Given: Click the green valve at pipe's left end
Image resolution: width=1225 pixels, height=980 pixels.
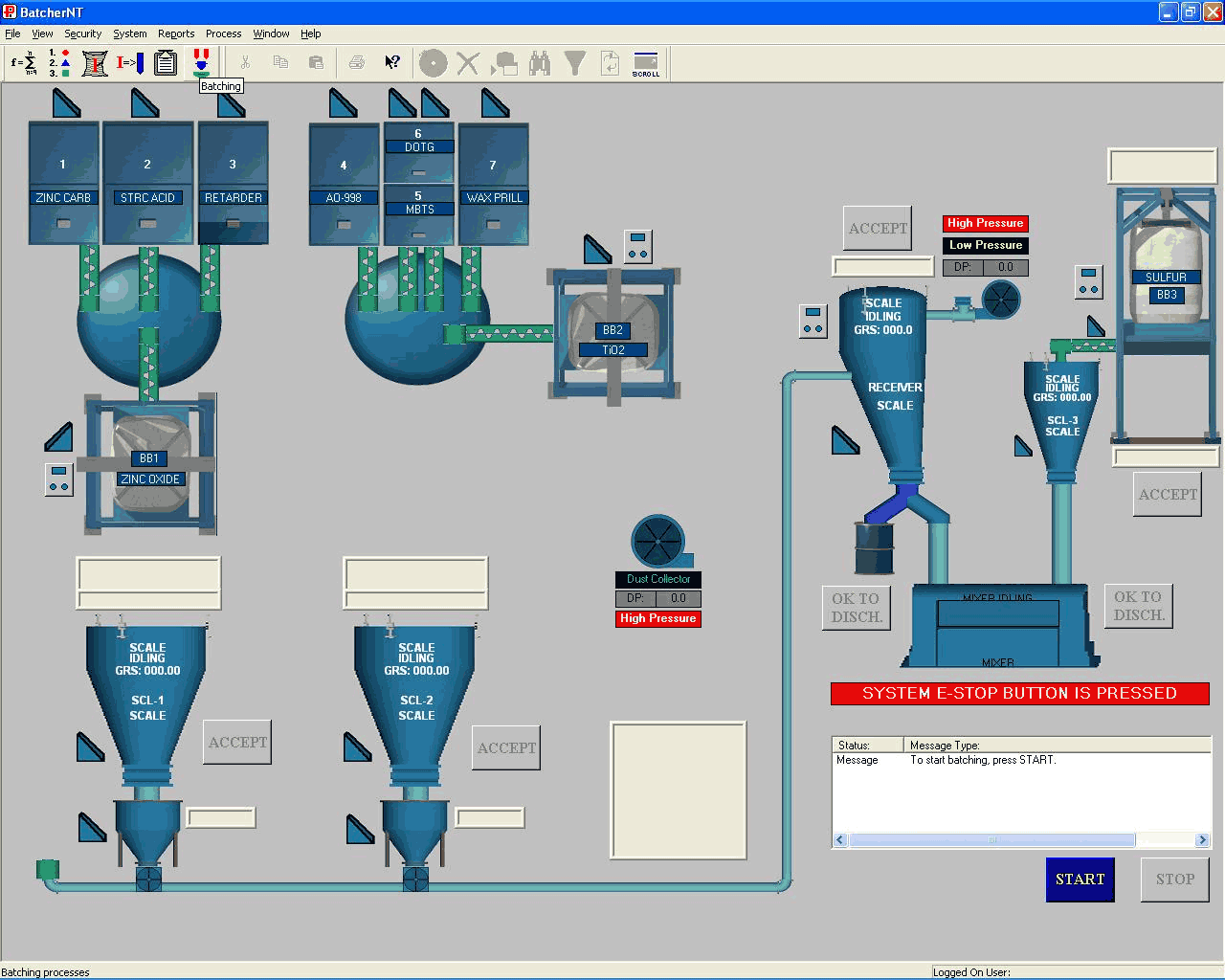Looking at the screenshot, I should 48,870.
